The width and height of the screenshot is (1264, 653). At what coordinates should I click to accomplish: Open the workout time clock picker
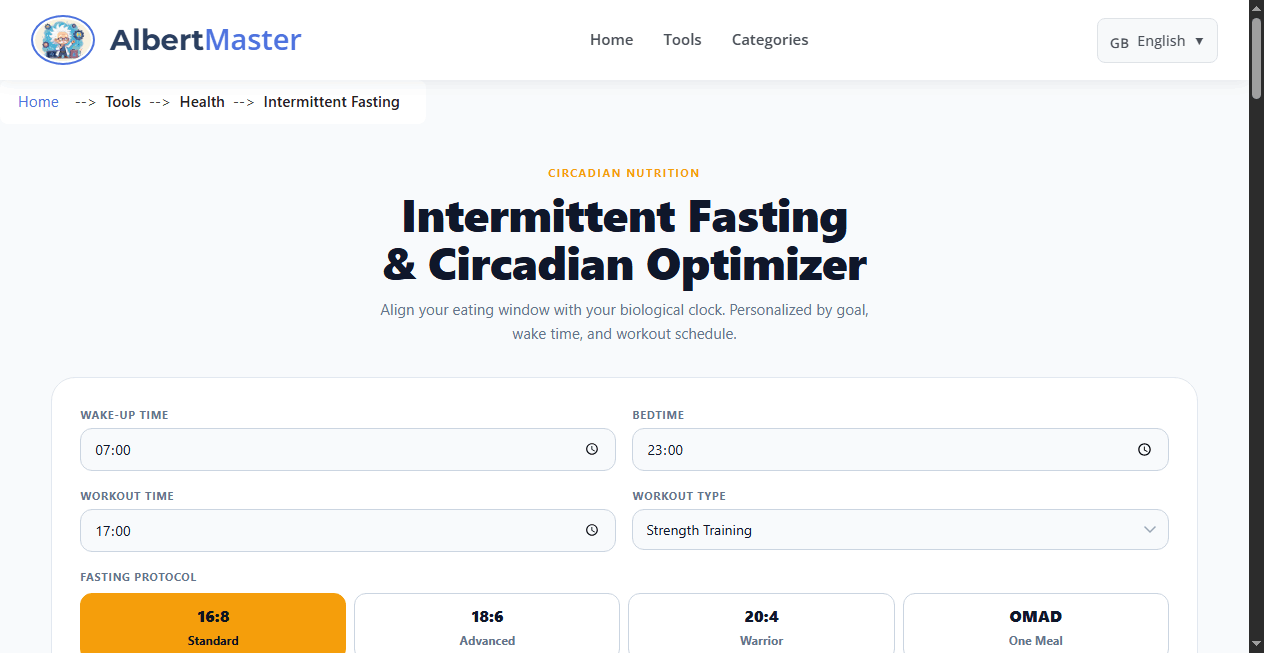click(591, 530)
